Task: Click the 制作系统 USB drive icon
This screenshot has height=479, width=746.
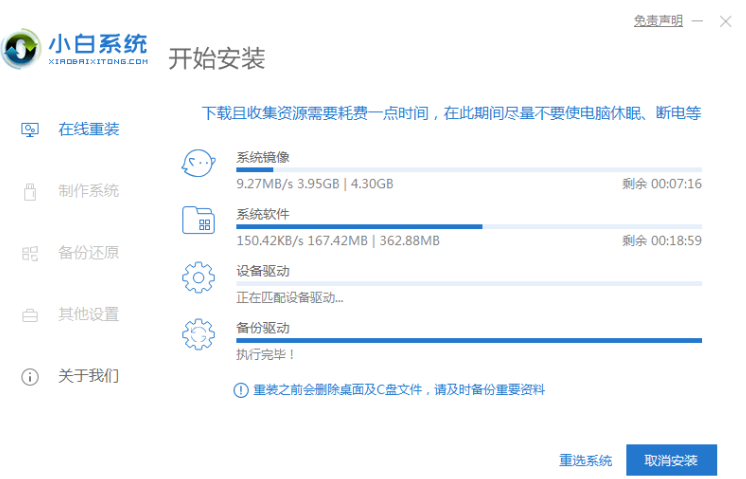Action: click(30, 191)
